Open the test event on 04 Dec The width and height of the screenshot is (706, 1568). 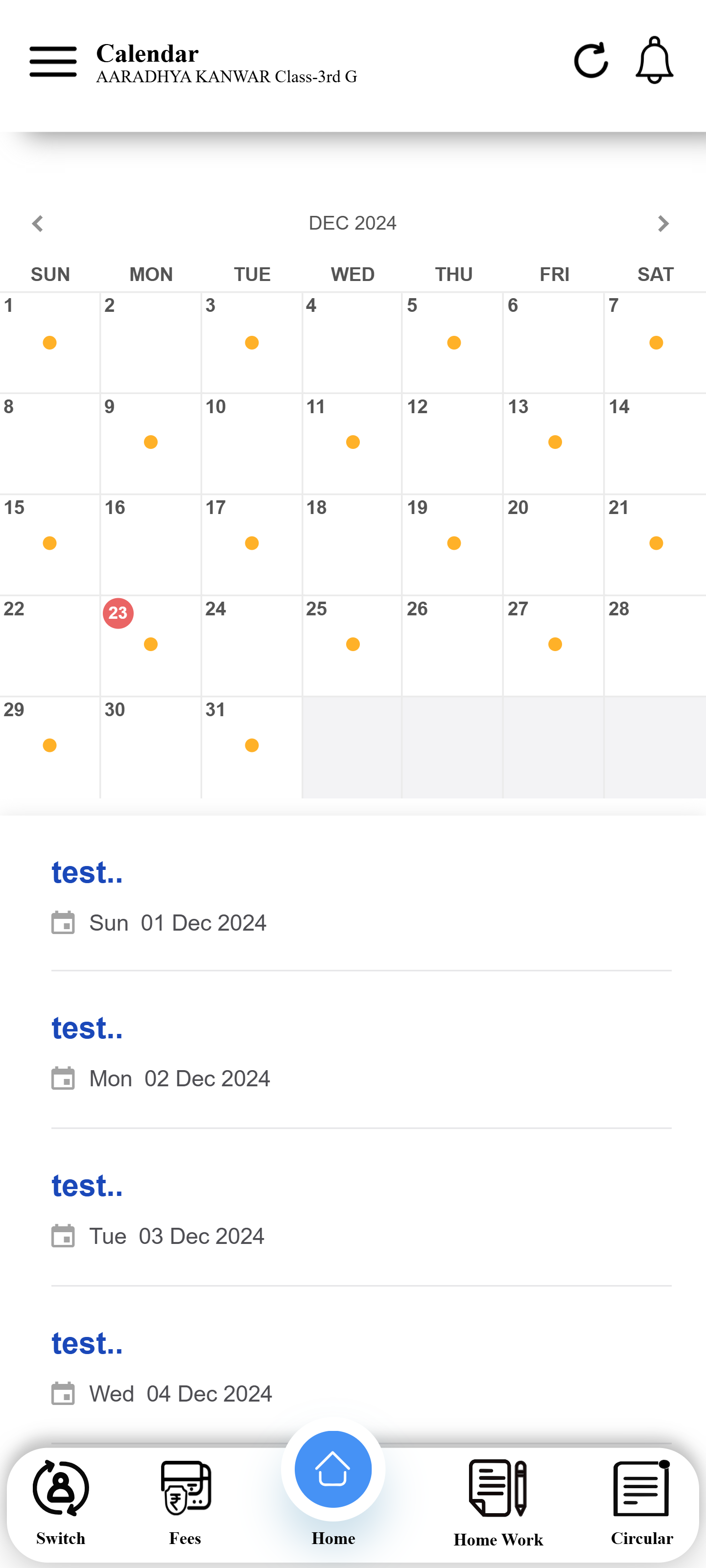pos(87,1344)
